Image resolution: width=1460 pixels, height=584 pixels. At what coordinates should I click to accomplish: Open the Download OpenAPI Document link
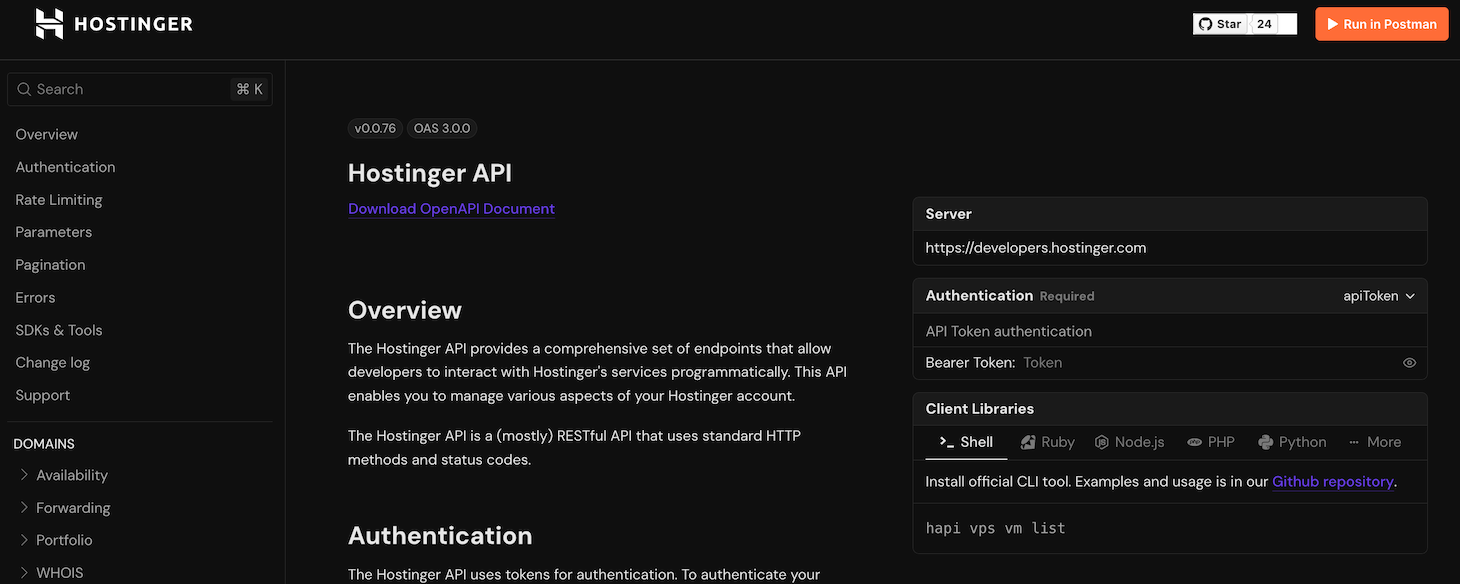point(451,209)
